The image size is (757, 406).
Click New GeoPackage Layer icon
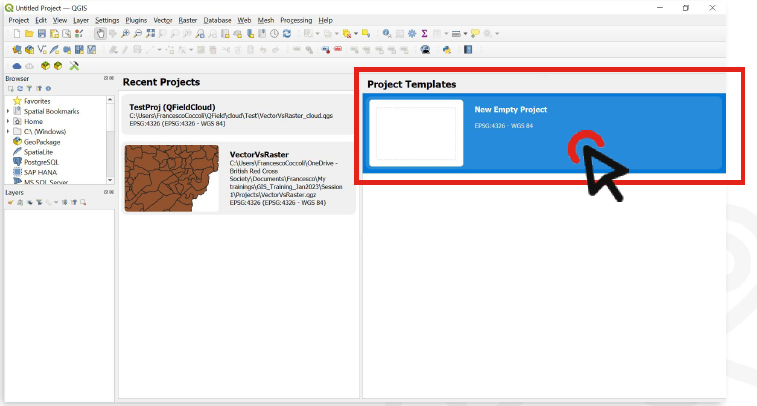pyautogui.click(x=29, y=50)
